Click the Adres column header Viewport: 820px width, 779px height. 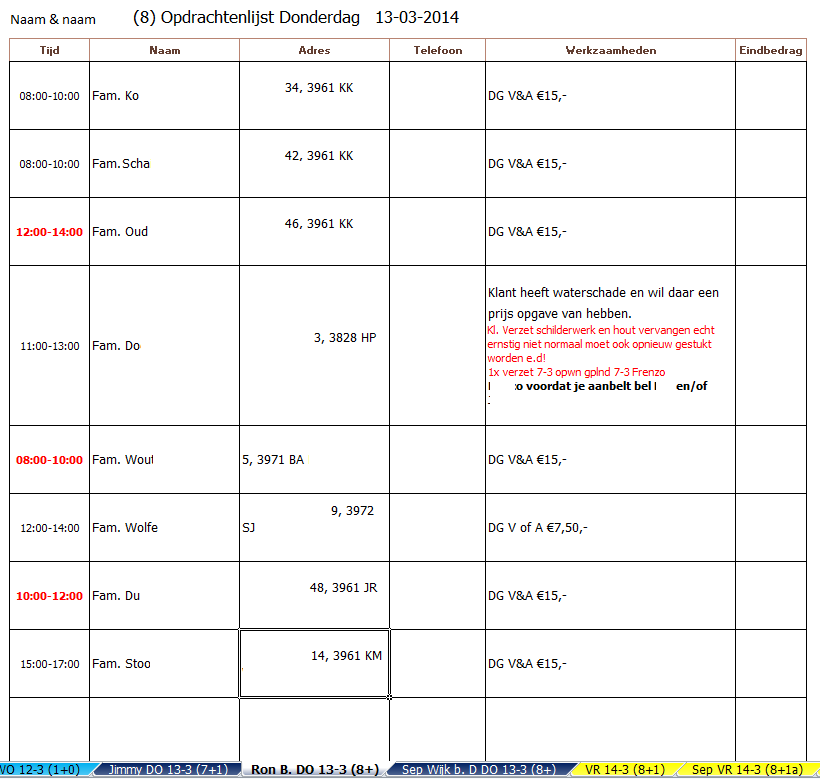(x=314, y=50)
